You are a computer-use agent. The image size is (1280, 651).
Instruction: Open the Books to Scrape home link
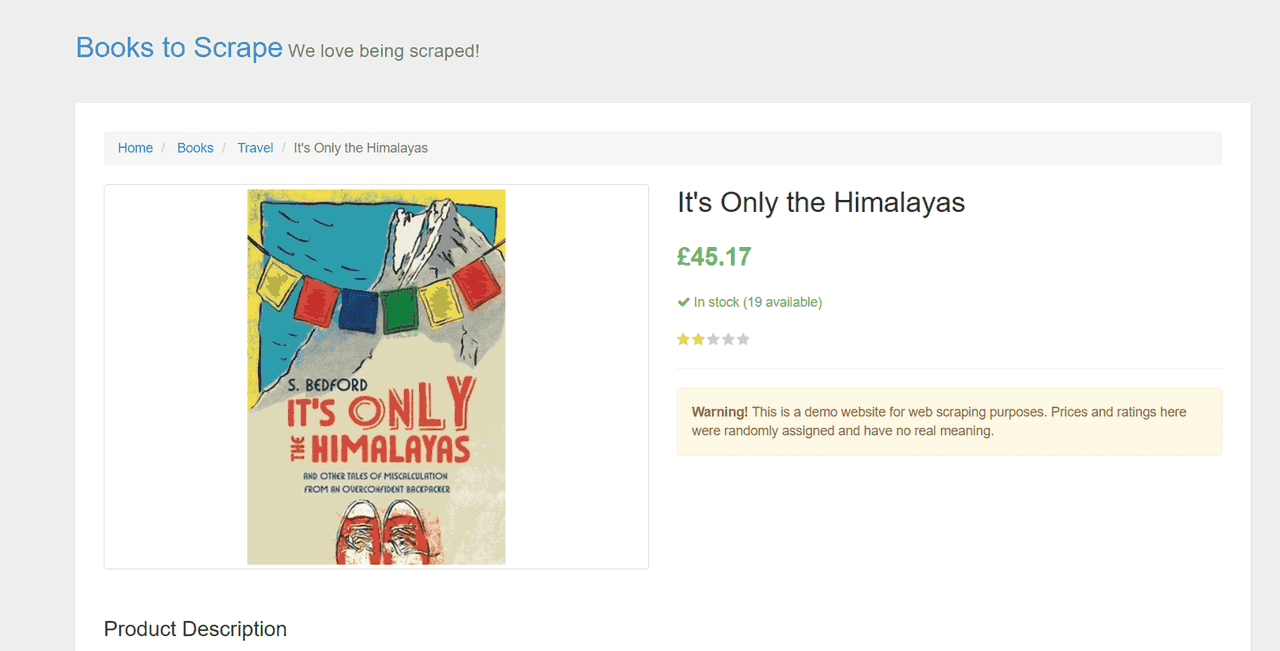[179, 47]
